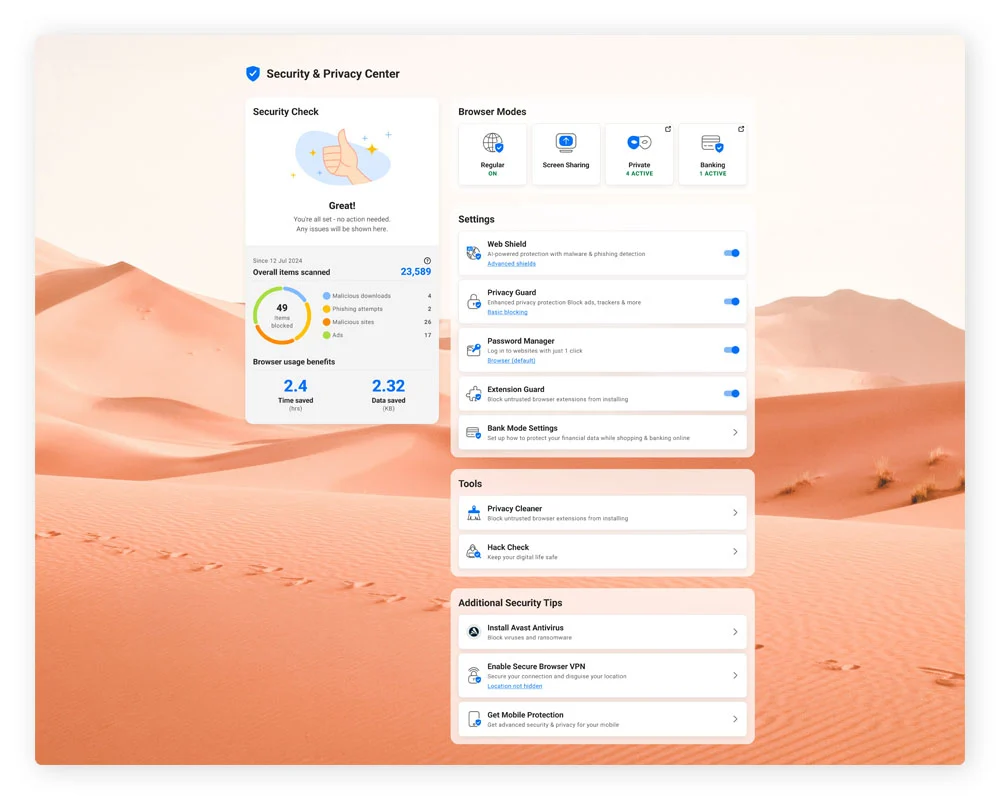Viewport: 1000px width, 800px height.
Task: Click the Web Shield globe icon
Action: pos(473,253)
